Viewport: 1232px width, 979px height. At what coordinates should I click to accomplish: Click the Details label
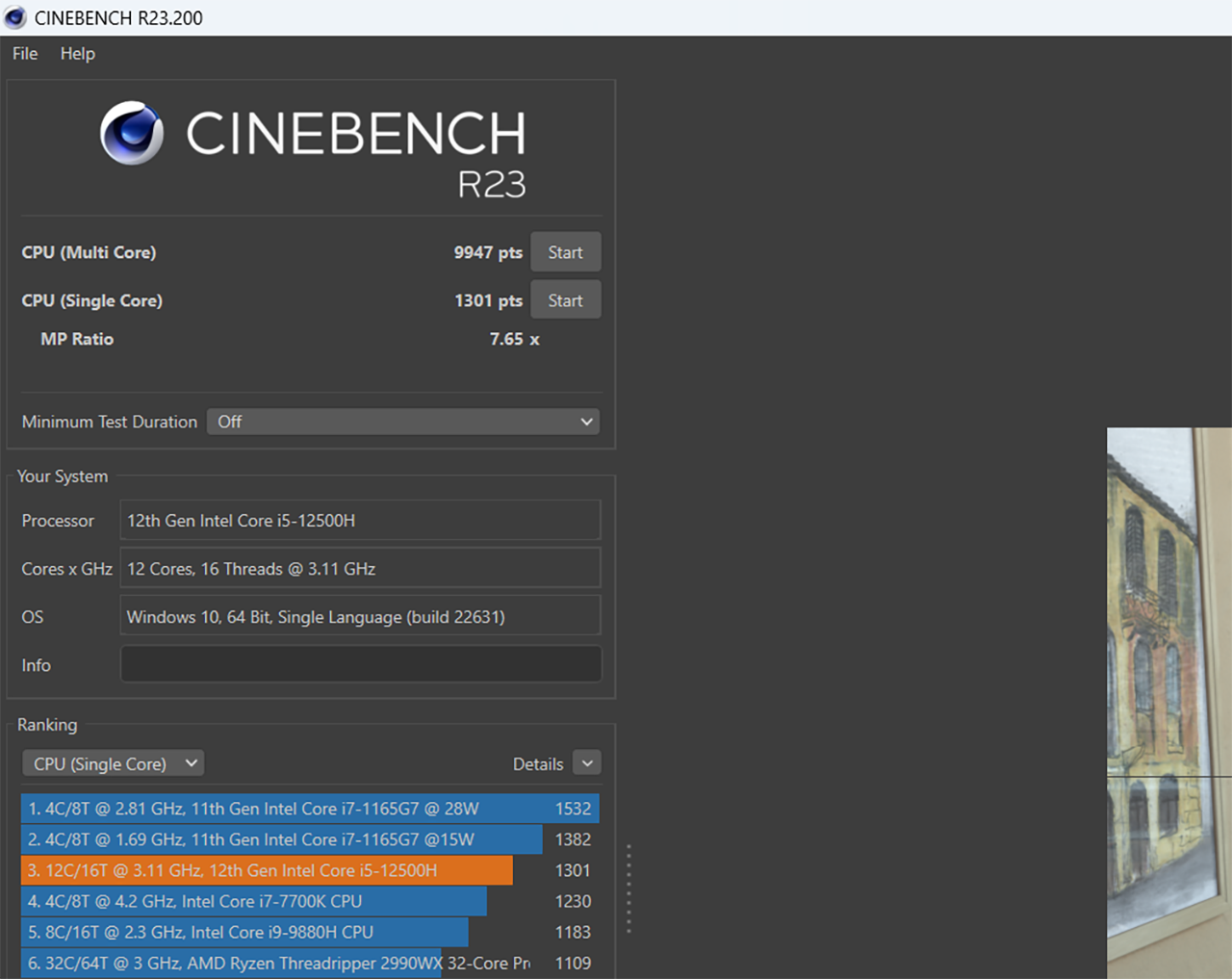coord(538,764)
